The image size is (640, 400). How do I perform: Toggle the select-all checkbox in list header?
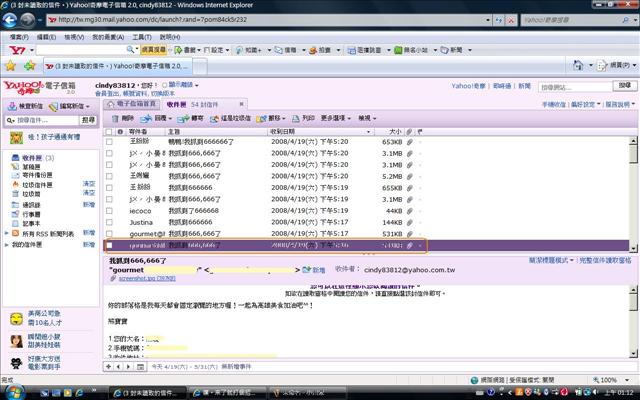[x=109, y=132]
